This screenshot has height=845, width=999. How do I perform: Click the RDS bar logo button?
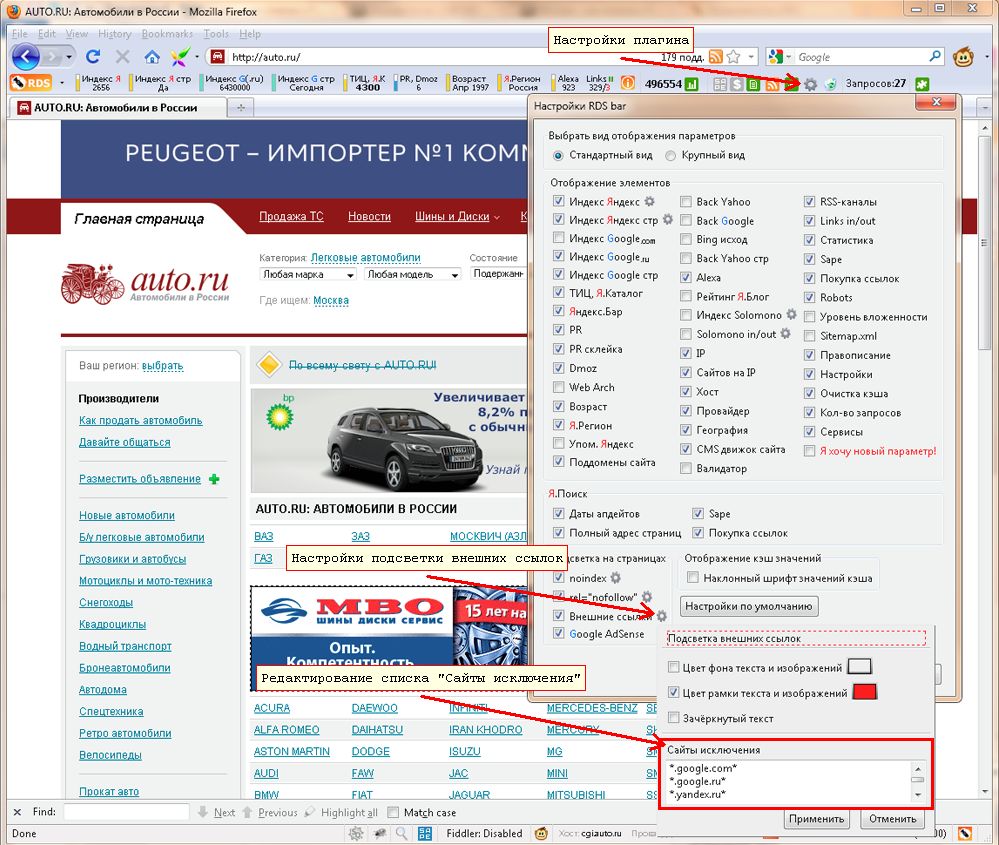coord(31,83)
